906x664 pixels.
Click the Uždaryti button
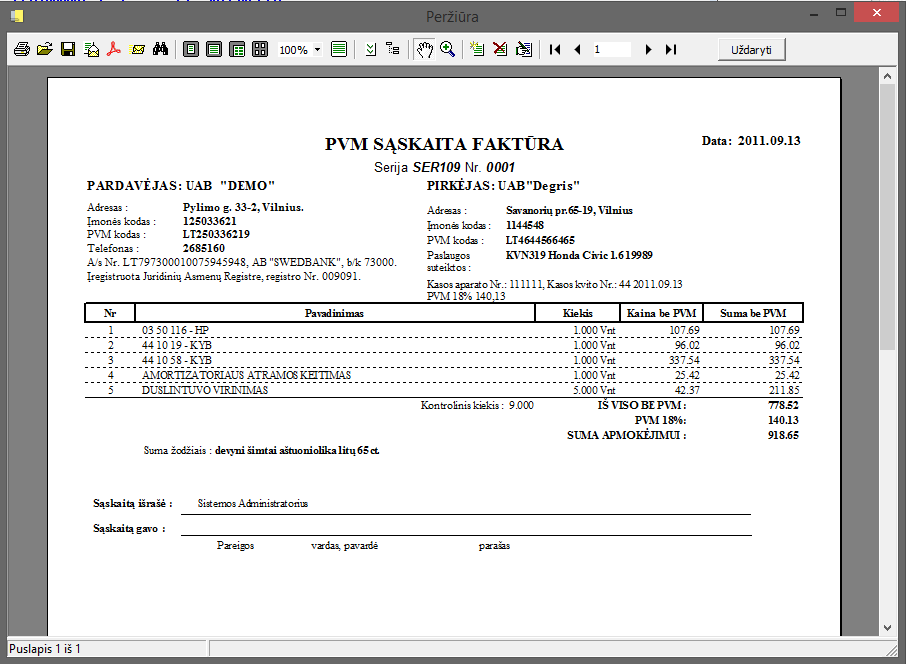[x=751, y=49]
